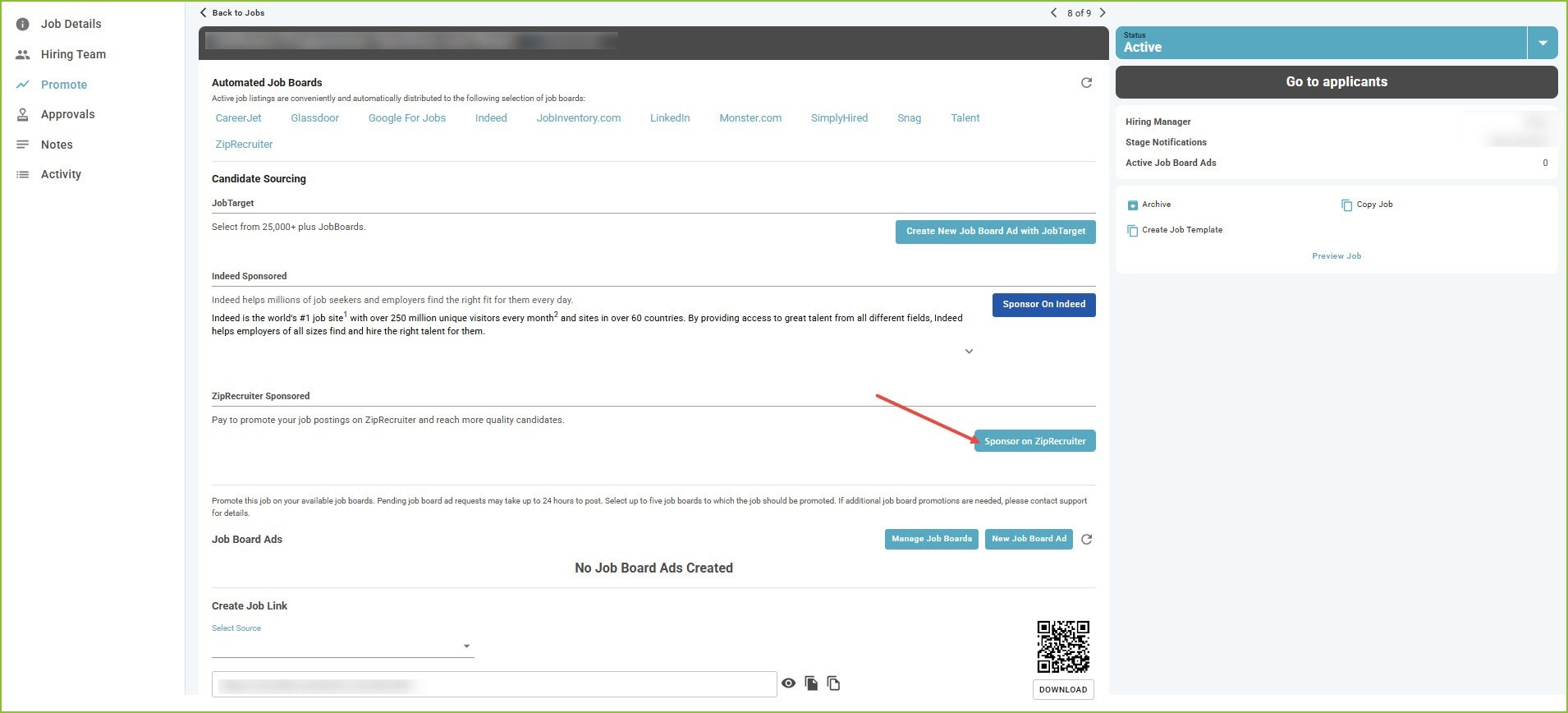This screenshot has width=1568, height=713.
Task: Open the Status dropdown arrow
Action: [1543, 43]
